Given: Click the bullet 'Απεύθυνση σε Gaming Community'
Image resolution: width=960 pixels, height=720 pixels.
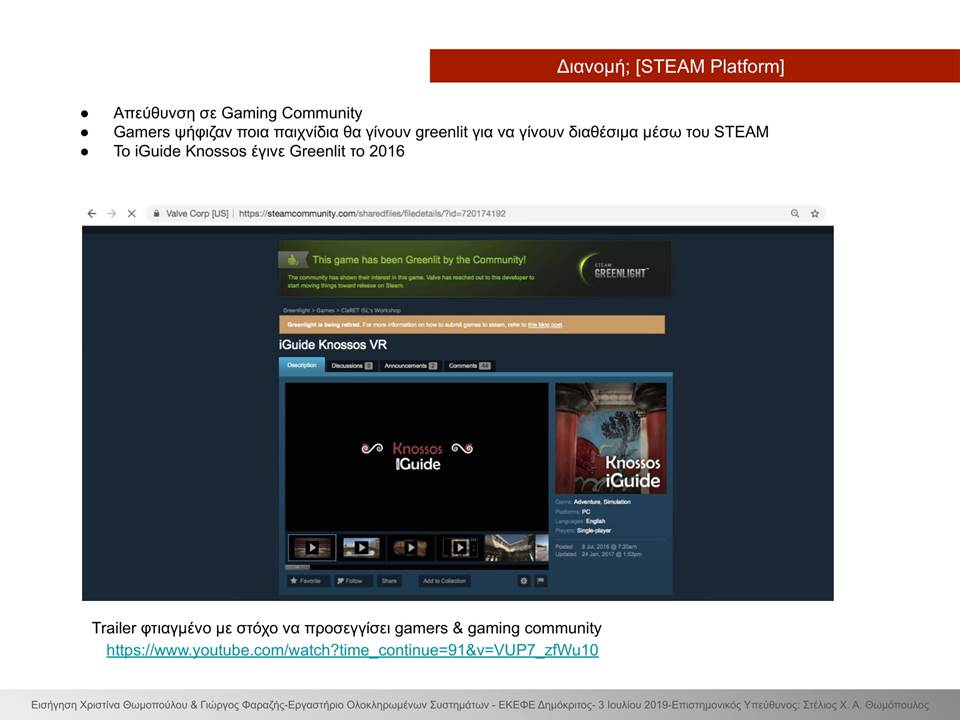Looking at the screenshot, I should point(238,113).
